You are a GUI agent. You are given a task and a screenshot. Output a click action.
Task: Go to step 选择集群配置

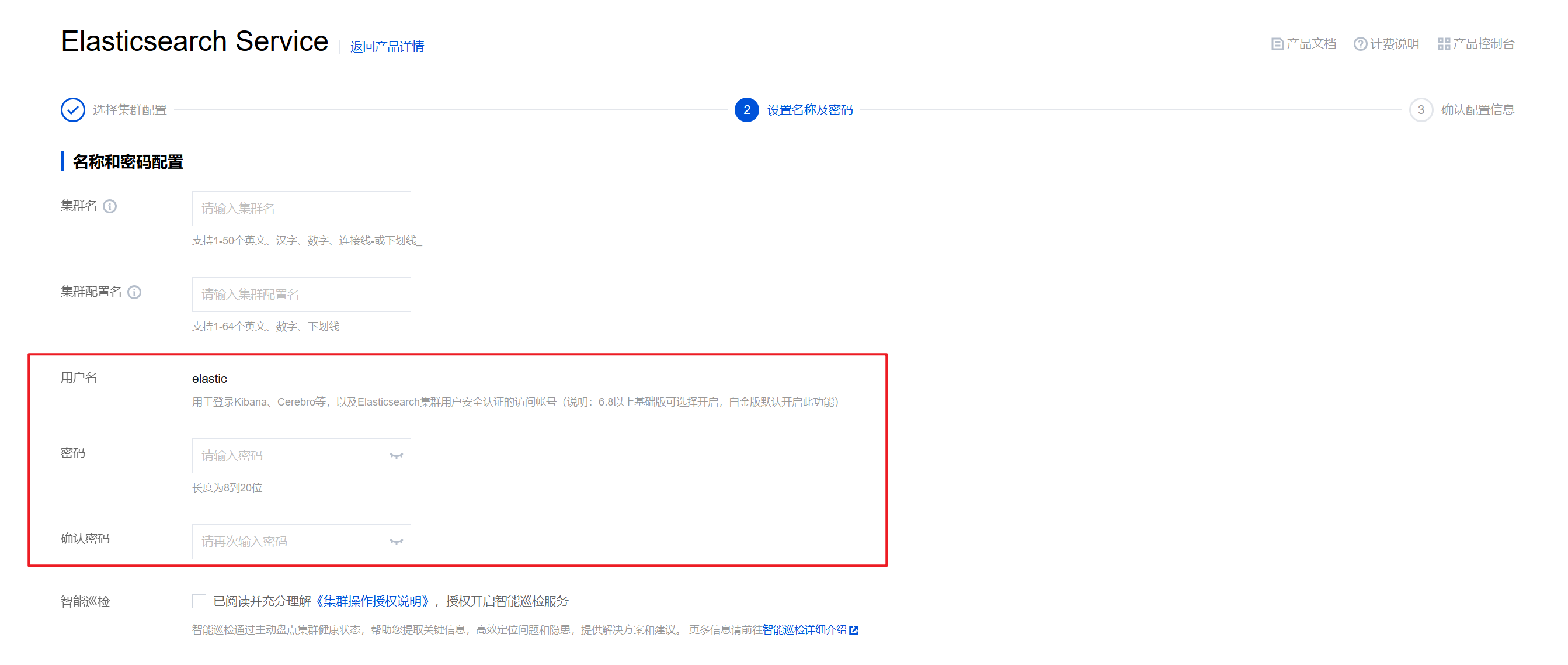[x=130, y=110]
